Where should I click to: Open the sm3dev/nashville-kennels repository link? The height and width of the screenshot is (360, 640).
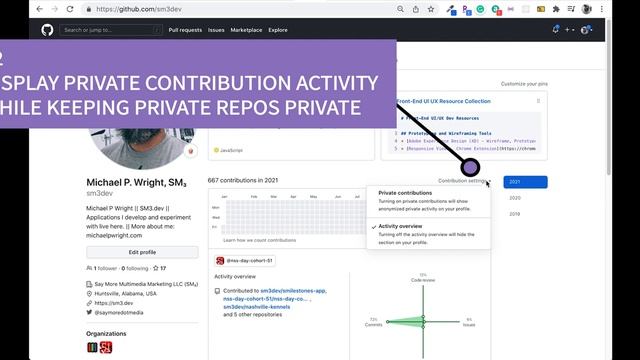[x=257, y=307]
